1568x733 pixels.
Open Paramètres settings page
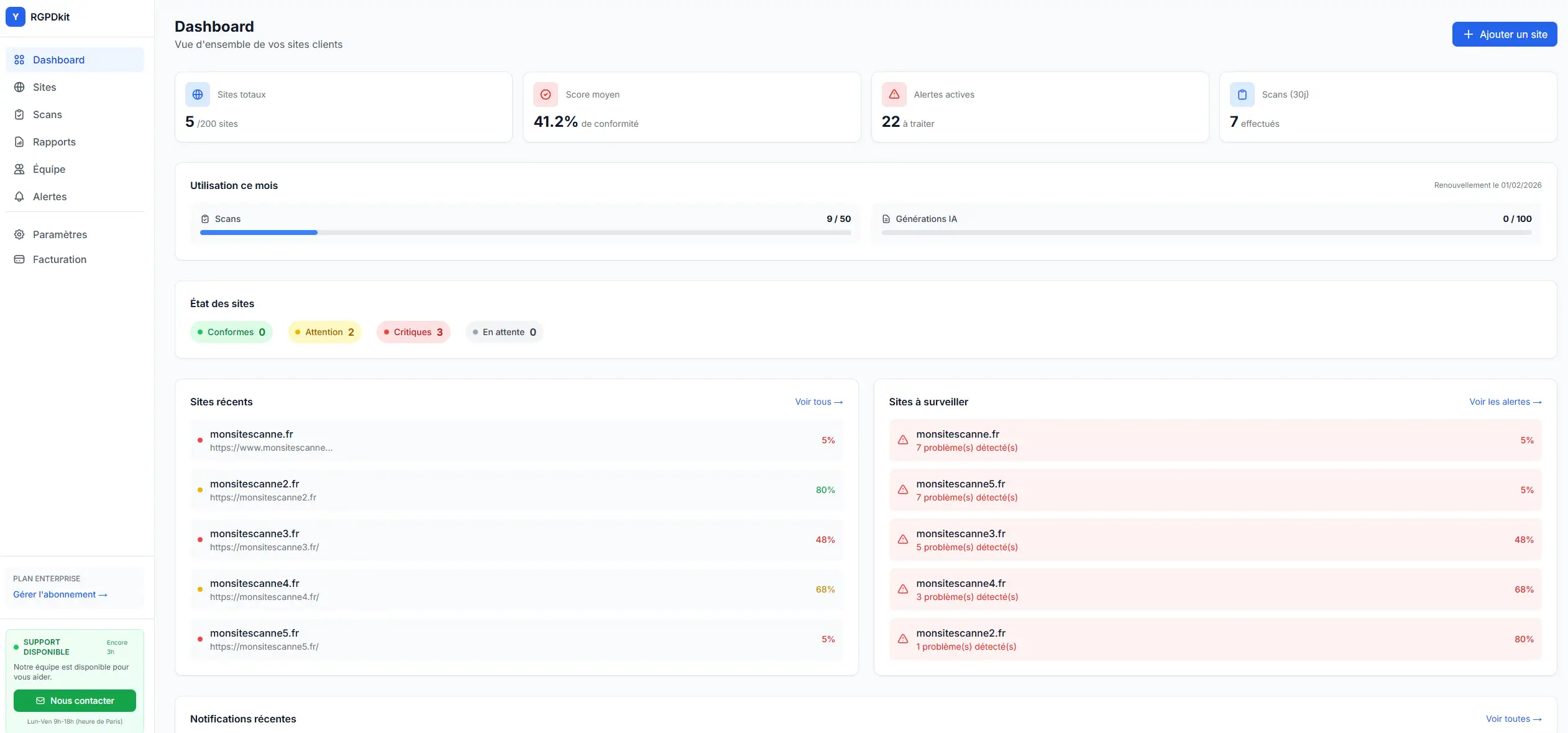75,234
